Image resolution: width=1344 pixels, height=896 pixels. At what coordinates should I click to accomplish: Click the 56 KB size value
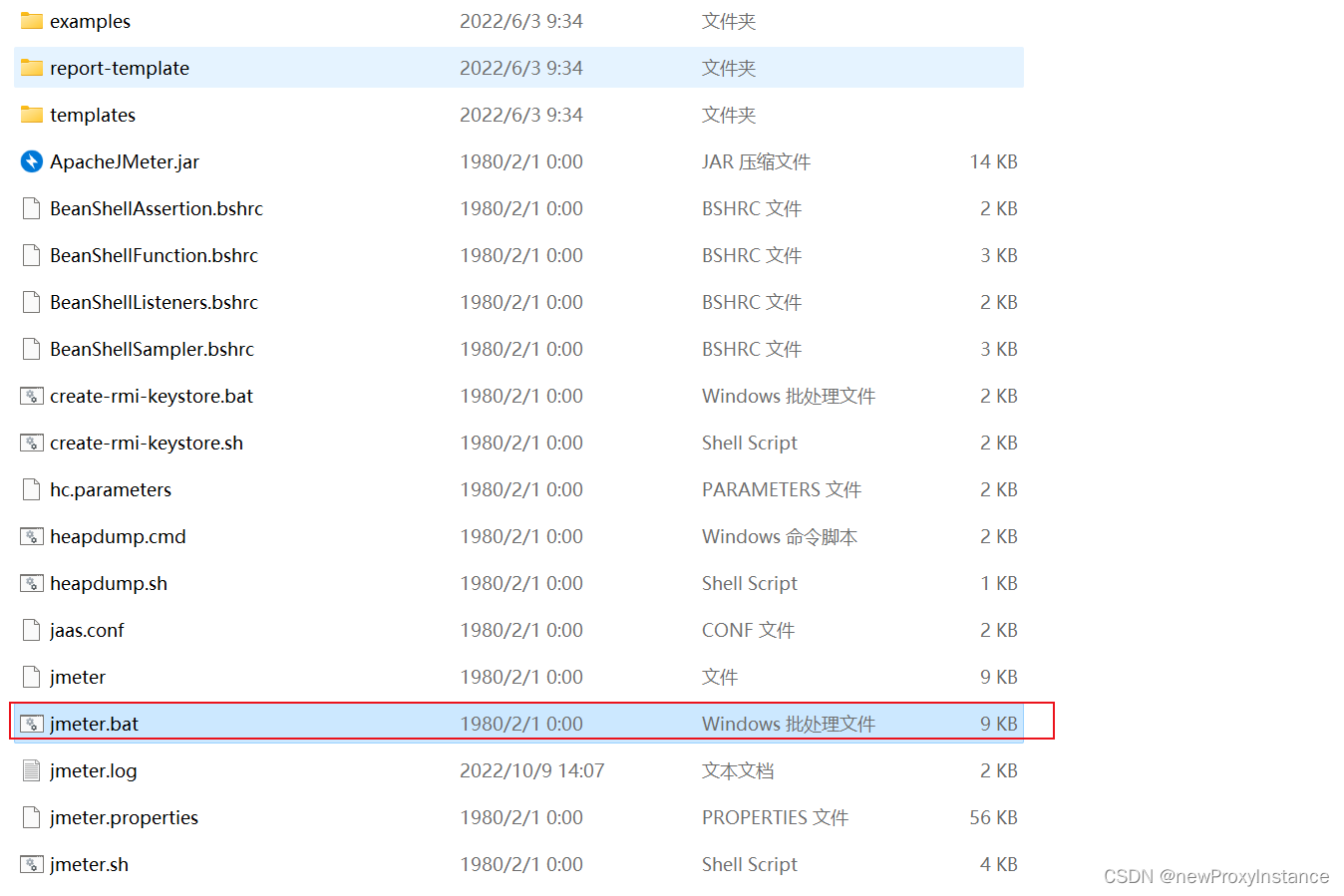(x=993, y=817)
